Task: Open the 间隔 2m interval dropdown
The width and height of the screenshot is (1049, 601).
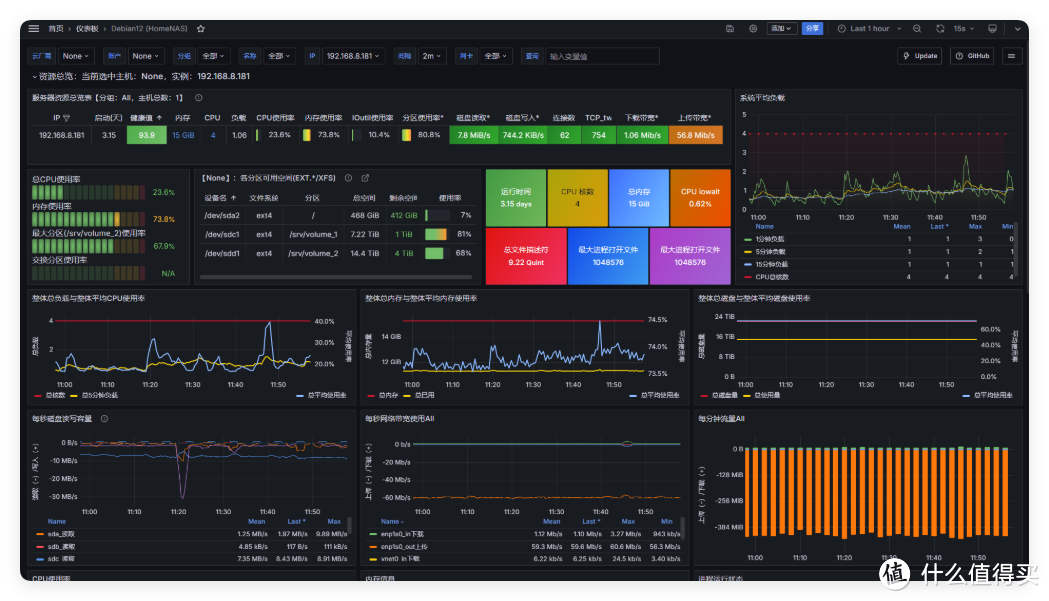Action: point(431,56)
